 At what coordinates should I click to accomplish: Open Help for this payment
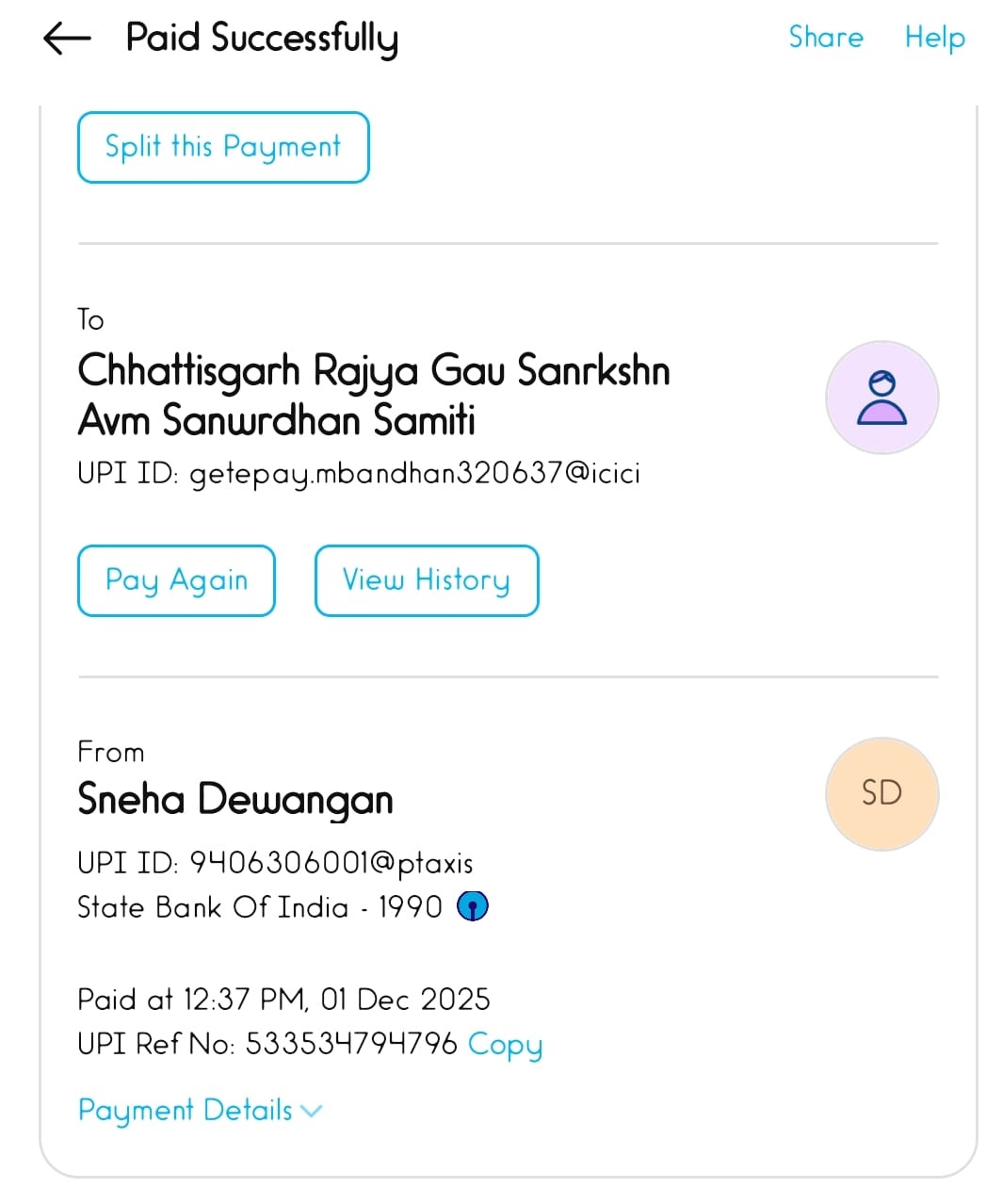tap(934, 37)
